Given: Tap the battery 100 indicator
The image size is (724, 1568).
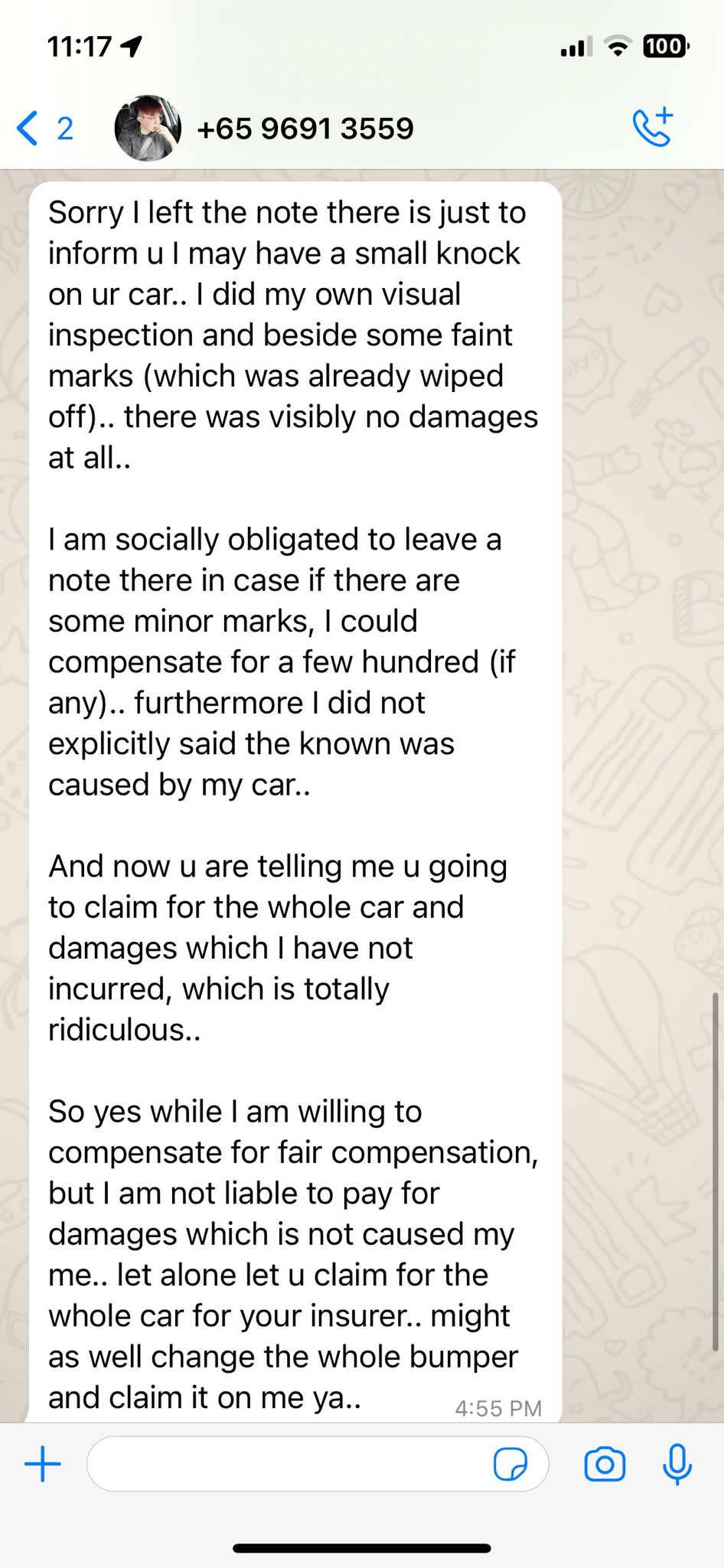Looking at the screenshot, I should coord(664,47).
